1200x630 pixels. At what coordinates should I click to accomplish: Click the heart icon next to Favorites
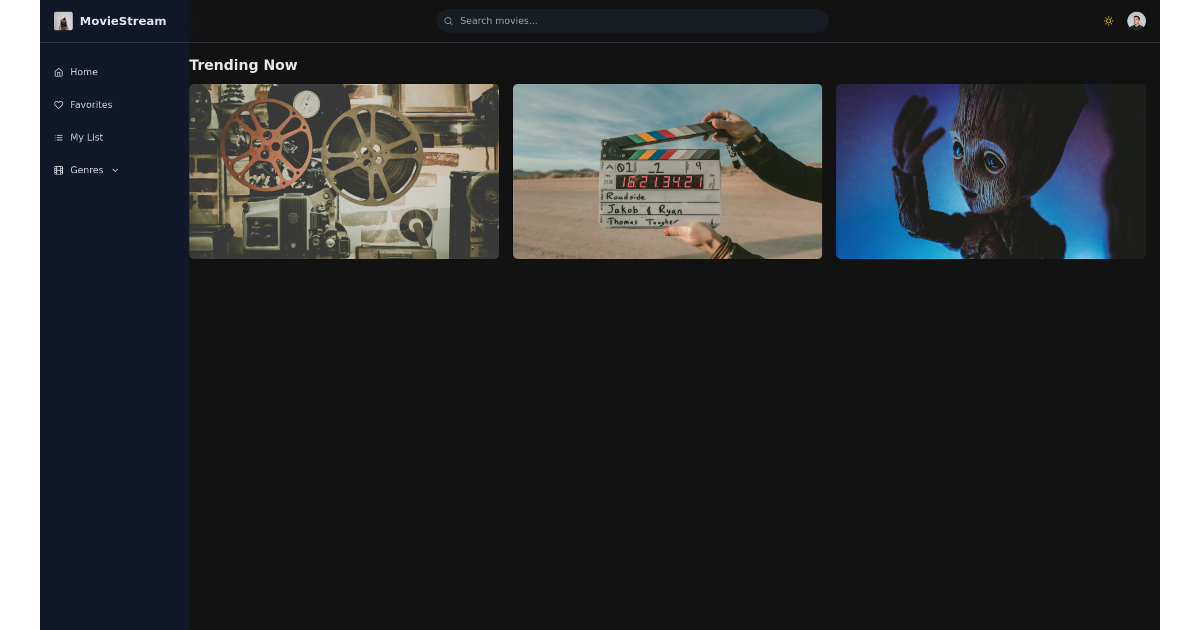coord(59,104)
